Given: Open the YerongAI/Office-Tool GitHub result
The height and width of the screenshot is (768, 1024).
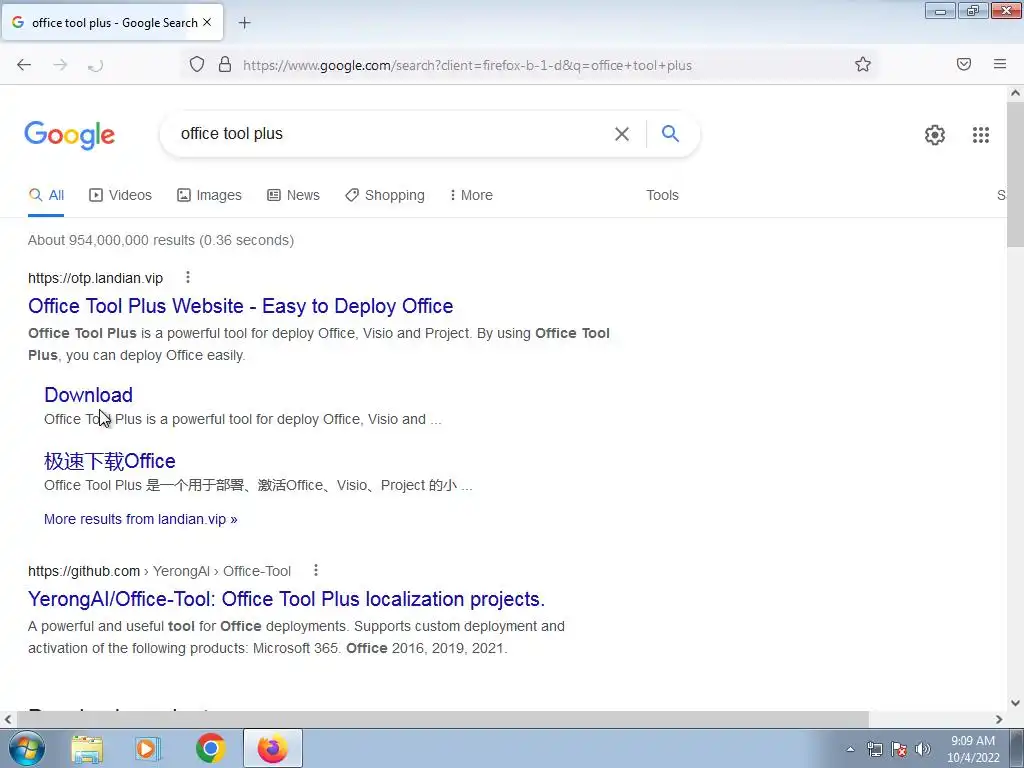Looking at the screenshot, I should click(x=286, y=599).
